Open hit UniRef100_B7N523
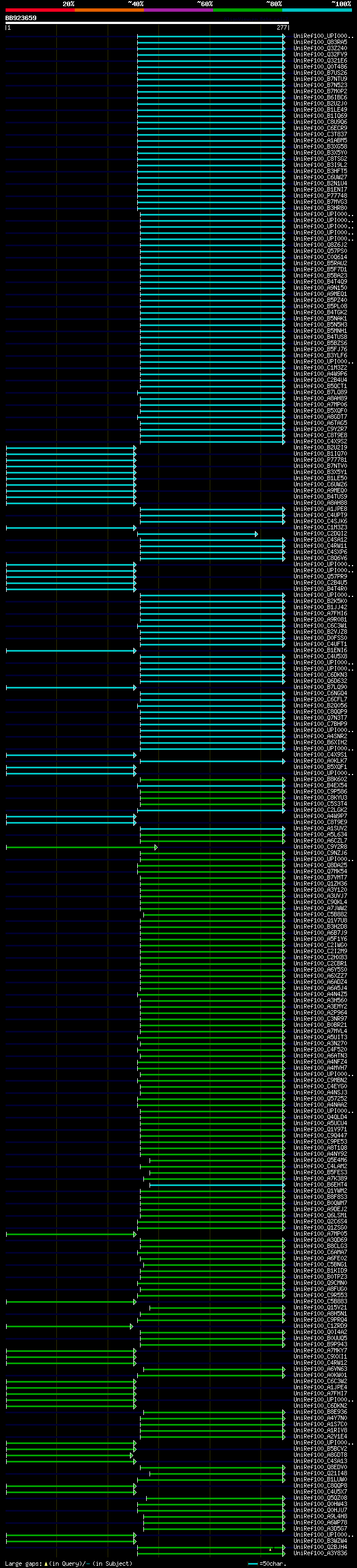The height and width of the screenshot is (1568, 357). (321, 85)
